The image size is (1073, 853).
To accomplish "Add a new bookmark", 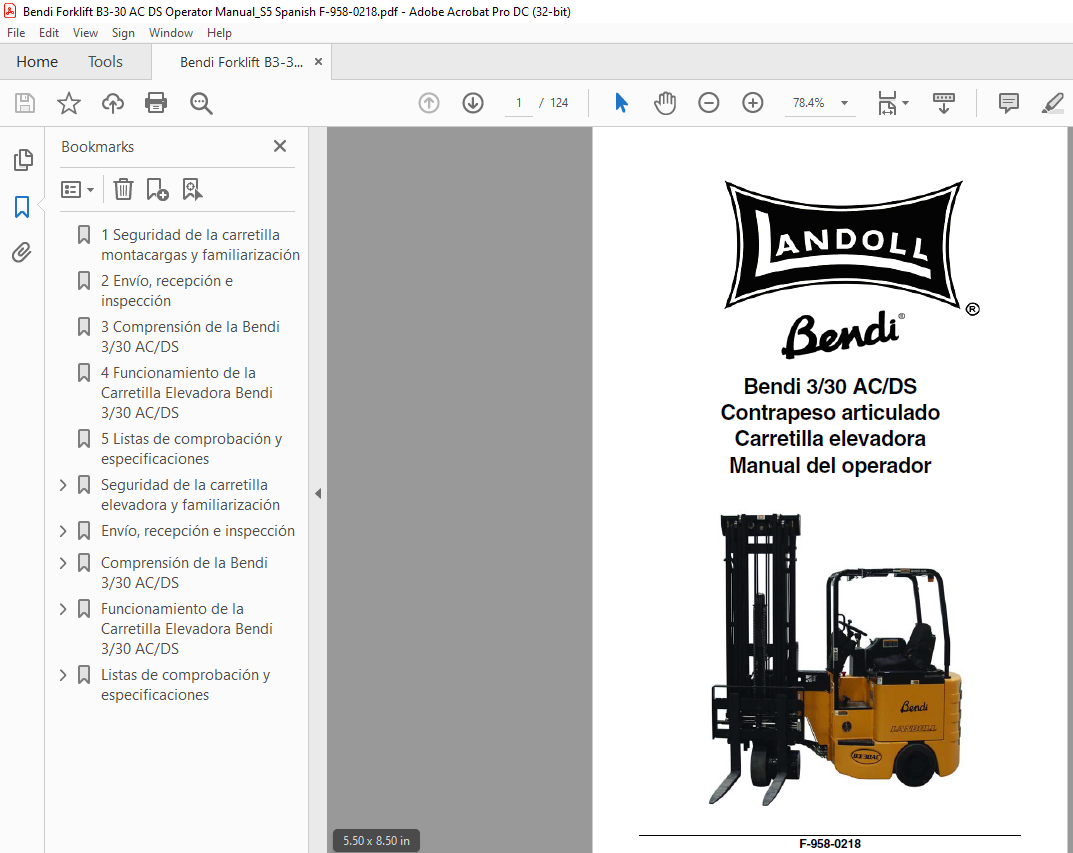I will pos(157,189).
